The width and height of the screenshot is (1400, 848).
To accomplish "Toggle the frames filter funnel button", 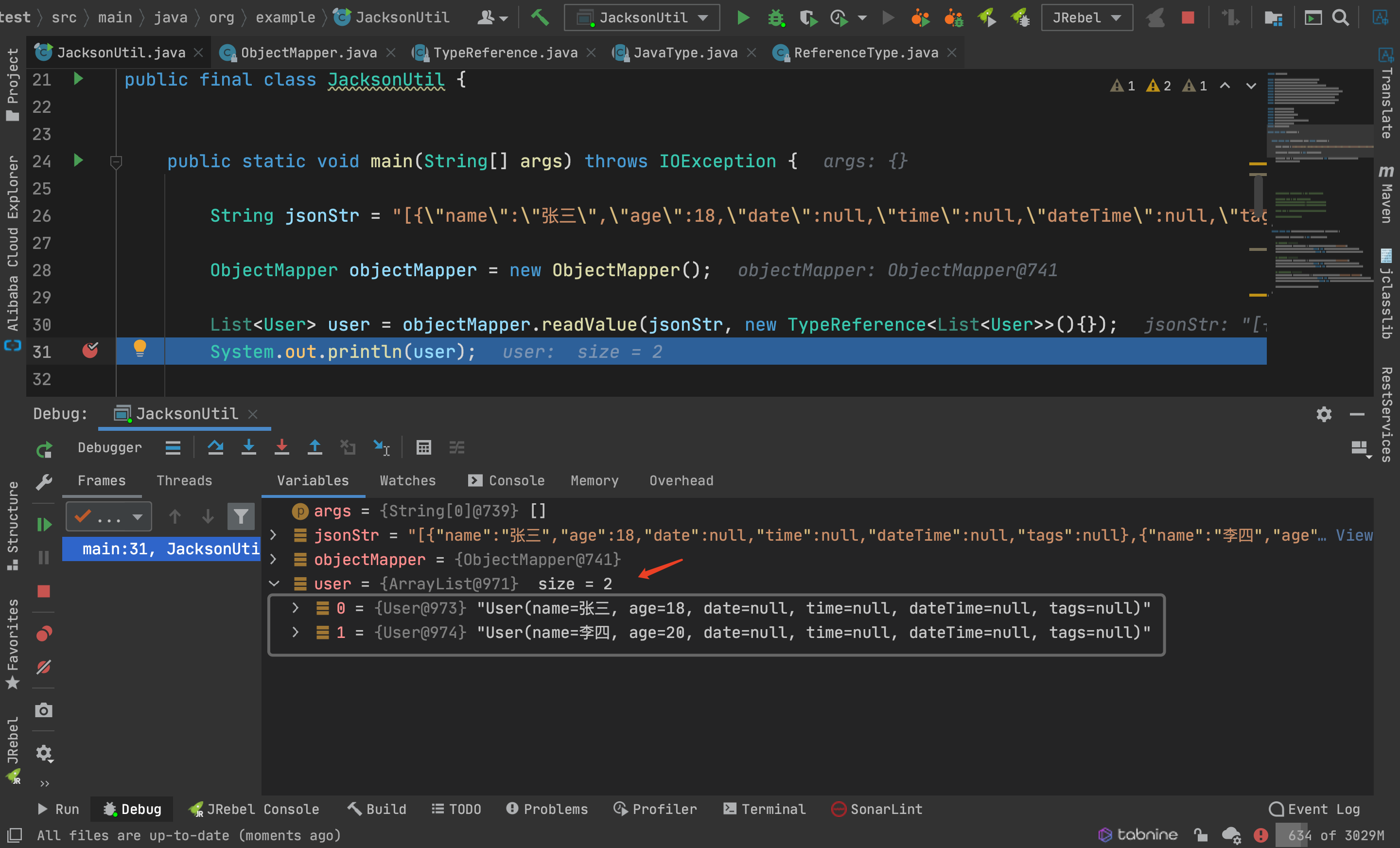I will pos(241,516).
